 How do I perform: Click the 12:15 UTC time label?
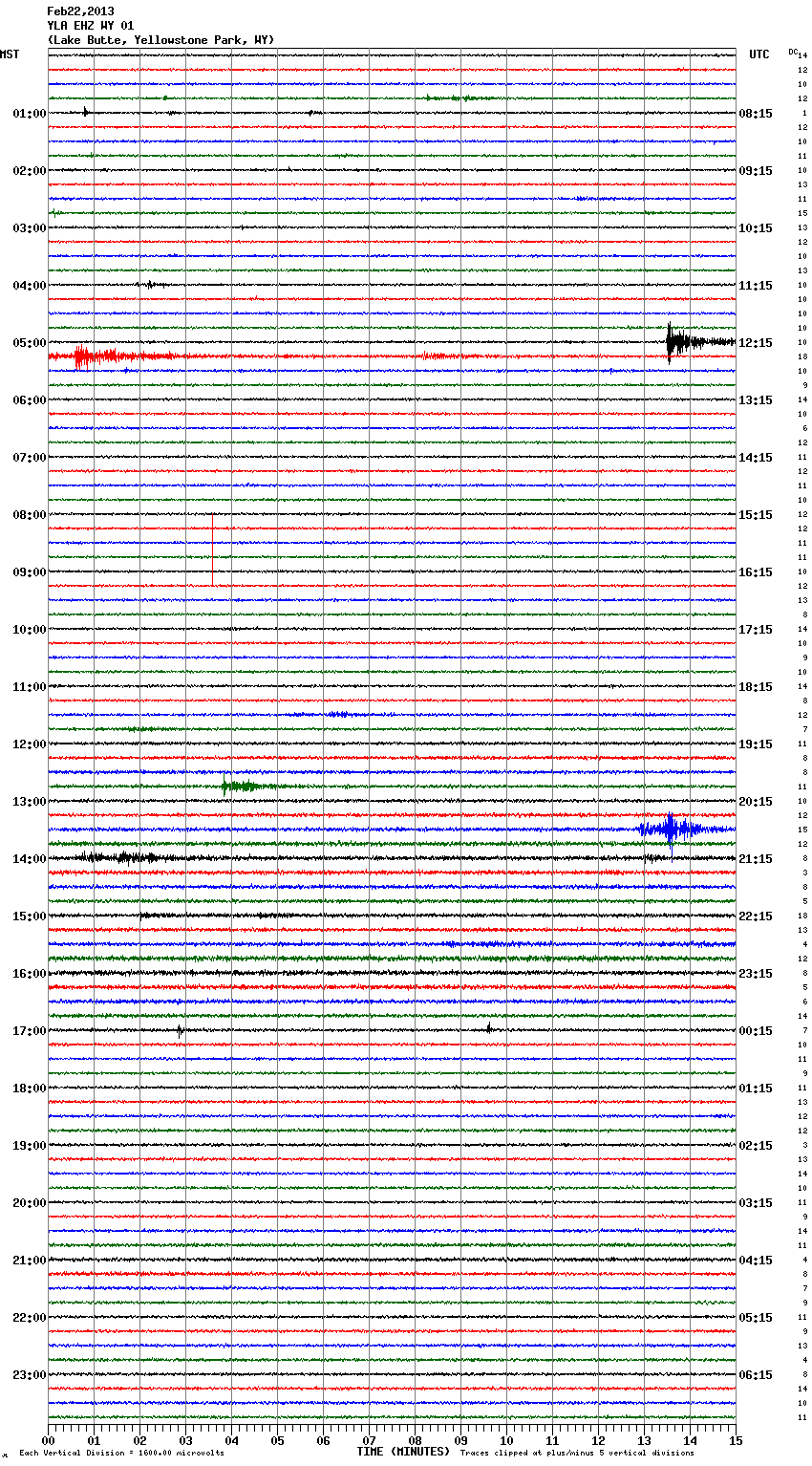756,343
